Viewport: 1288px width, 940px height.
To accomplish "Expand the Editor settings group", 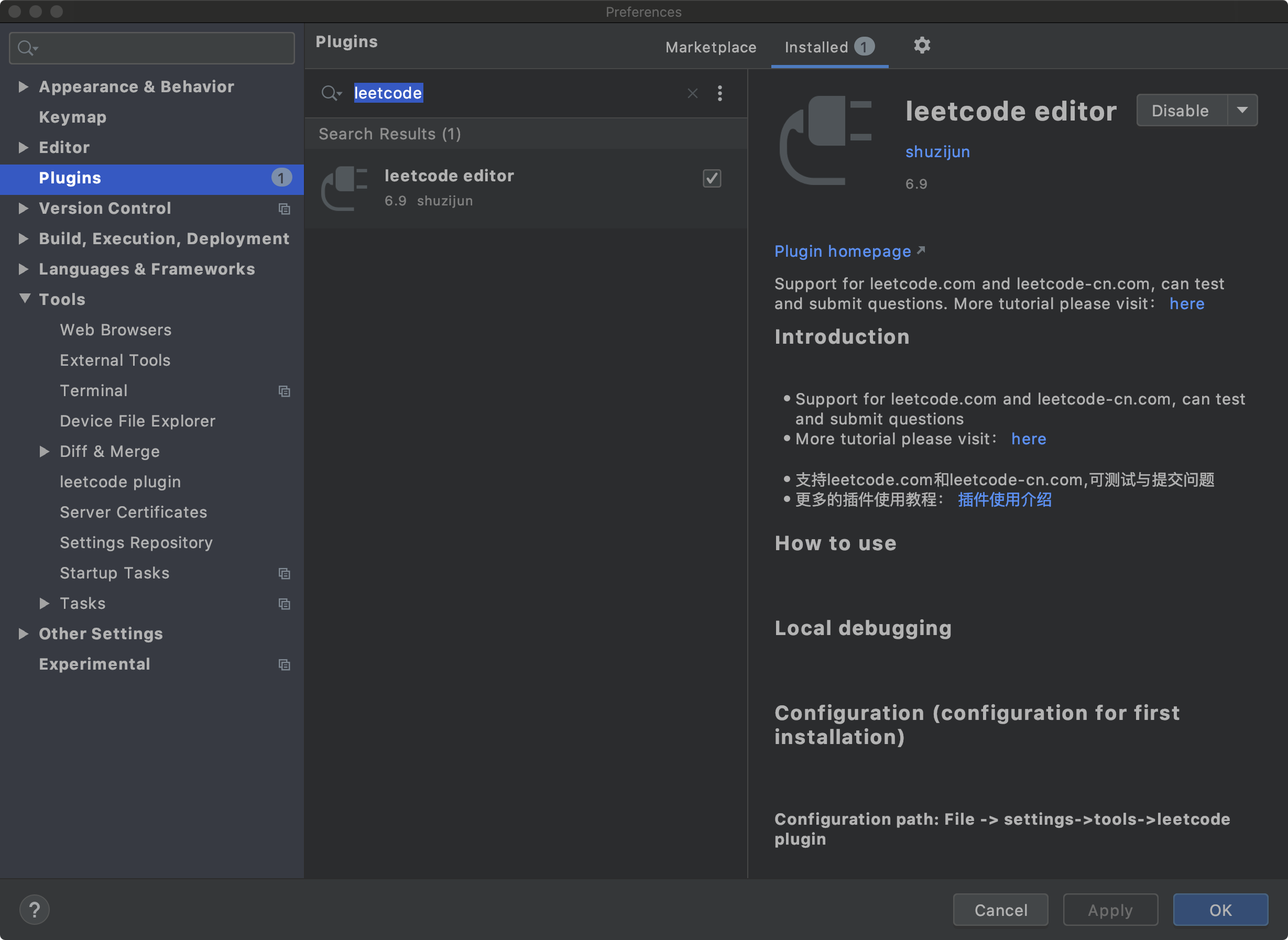I will 24,147.
